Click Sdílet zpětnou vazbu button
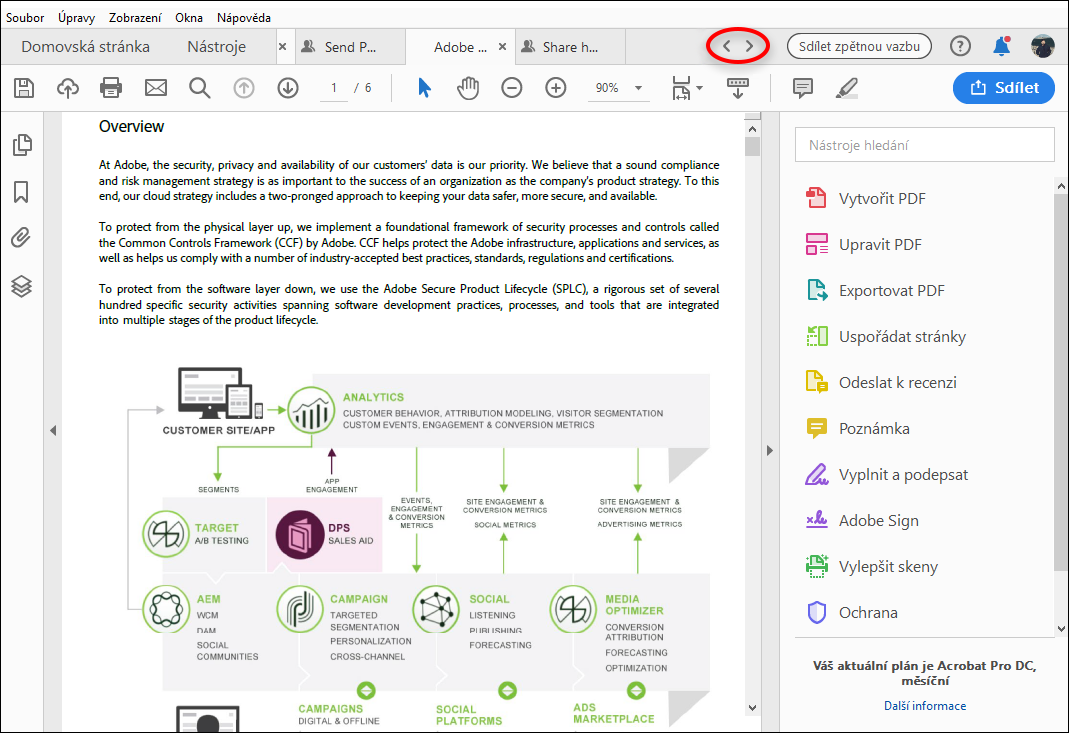This screenshot has height=733, width=1069. (859, 46)
